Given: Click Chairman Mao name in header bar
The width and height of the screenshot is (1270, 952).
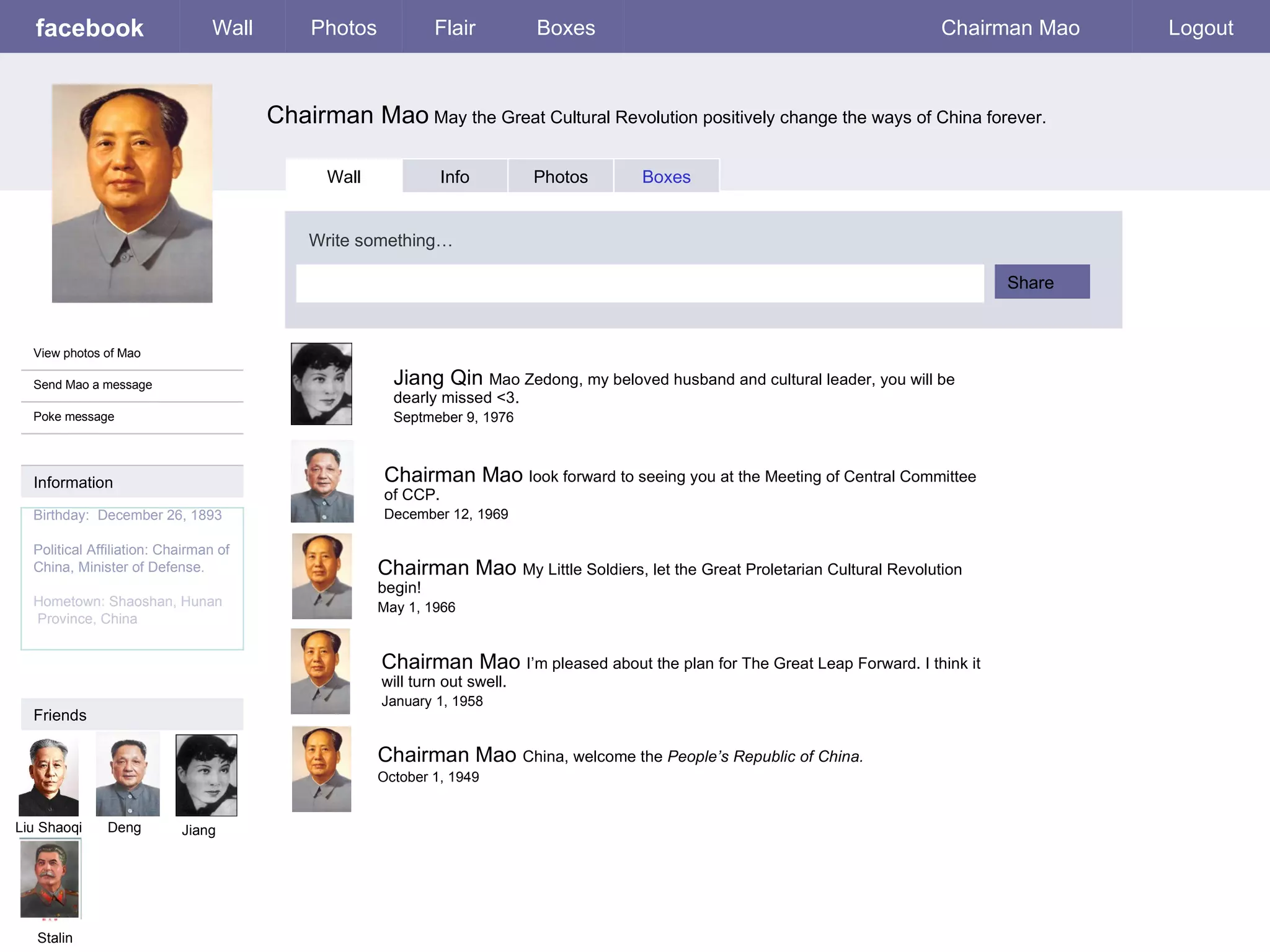Looking at the screenshot, I should [x=1010, y=28].
